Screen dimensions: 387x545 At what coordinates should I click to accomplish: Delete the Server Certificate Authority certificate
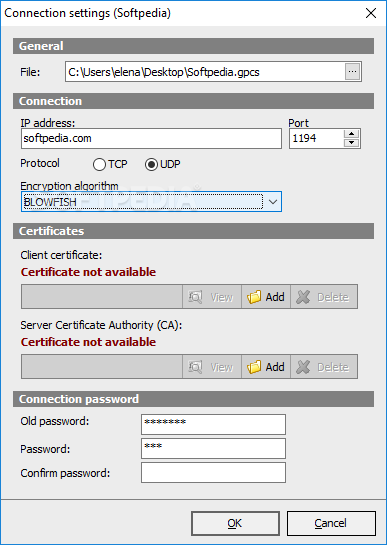click(x=324, y=367)
